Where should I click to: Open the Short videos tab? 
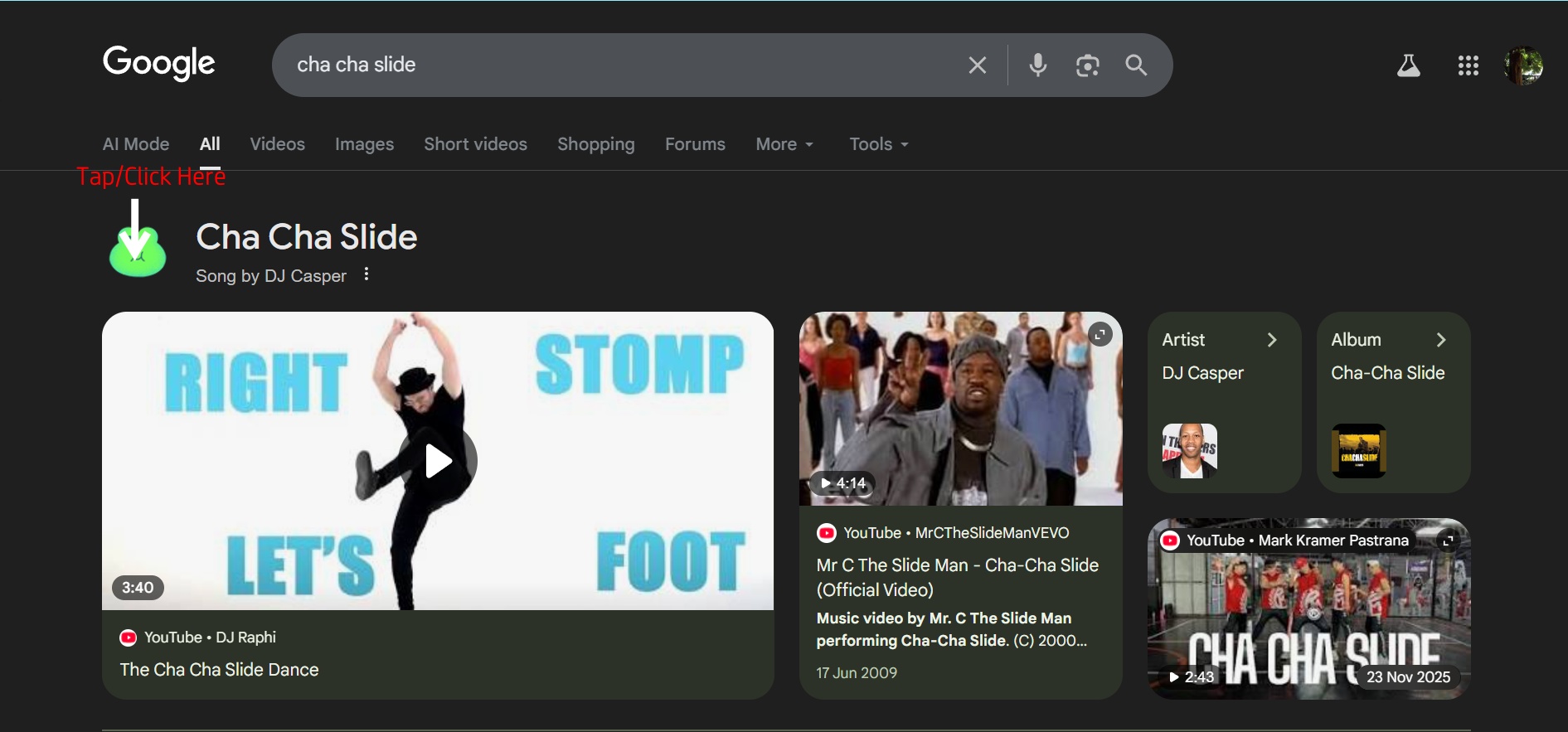click(476, 144)
